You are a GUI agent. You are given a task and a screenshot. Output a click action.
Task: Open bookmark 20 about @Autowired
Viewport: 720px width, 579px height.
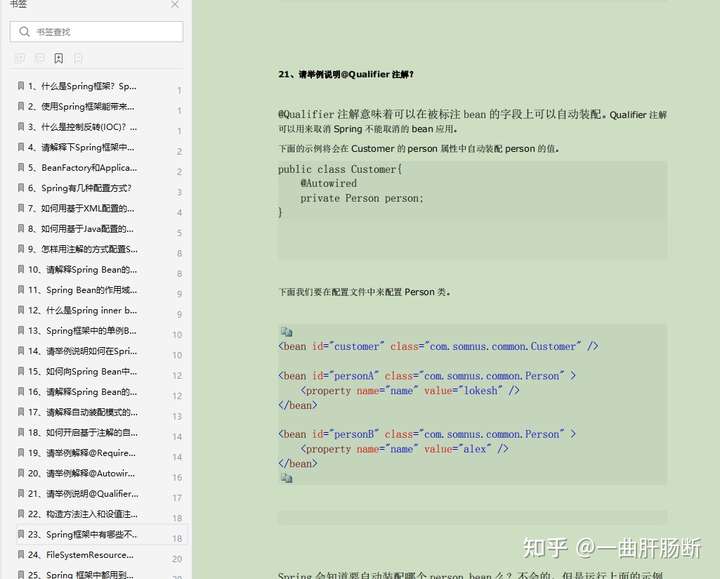click(81, 473)
